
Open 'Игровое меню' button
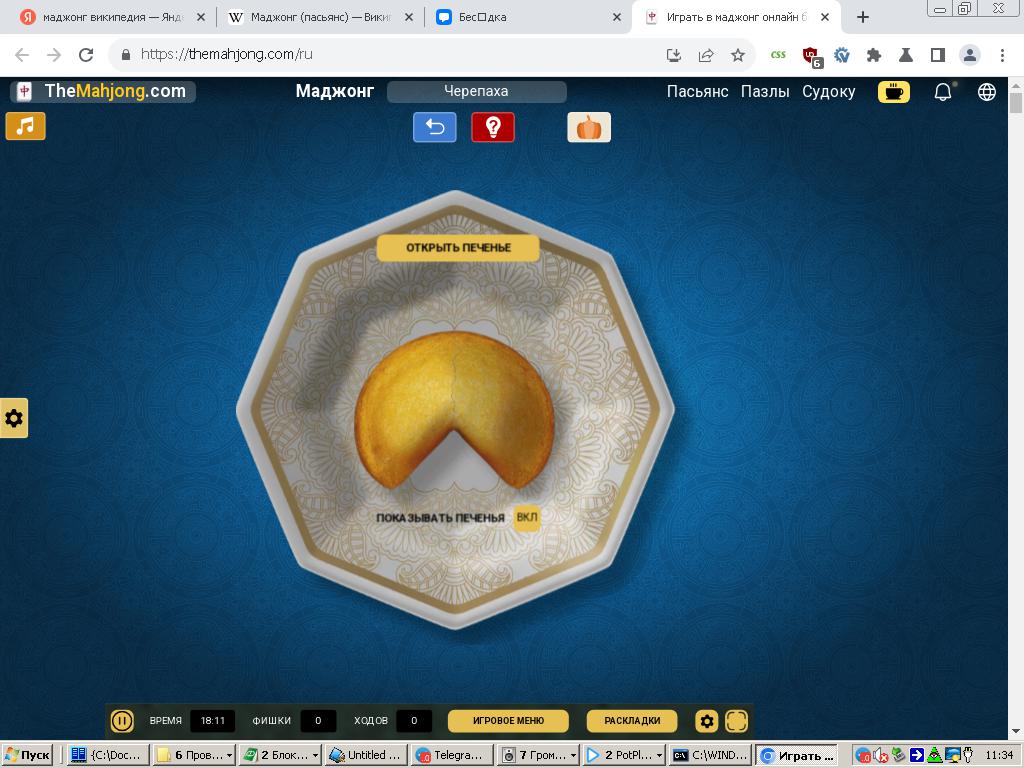508,720
